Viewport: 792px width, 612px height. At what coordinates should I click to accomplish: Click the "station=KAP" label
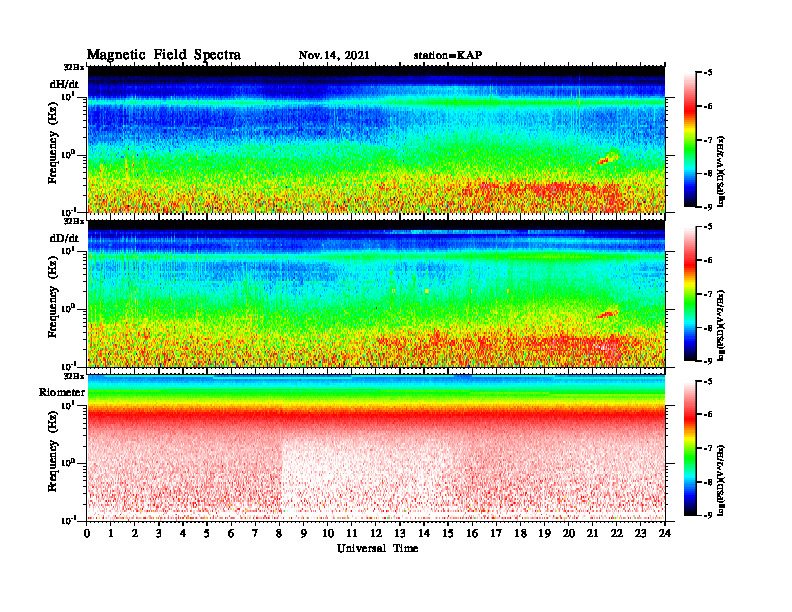pyautogui.click(x=448, y=55)
